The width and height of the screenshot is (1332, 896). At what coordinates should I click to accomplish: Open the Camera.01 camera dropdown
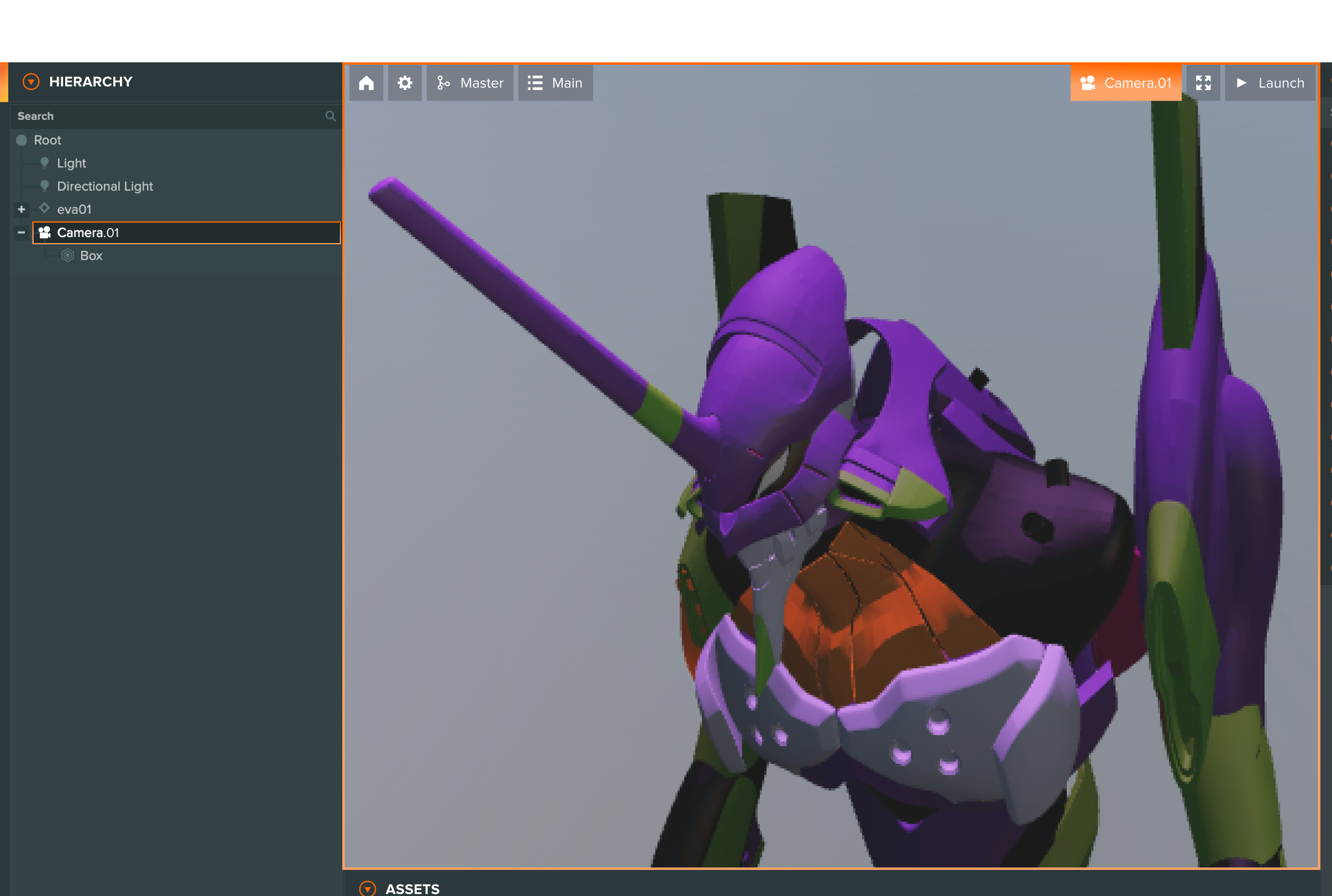[x=1125, y=83]
